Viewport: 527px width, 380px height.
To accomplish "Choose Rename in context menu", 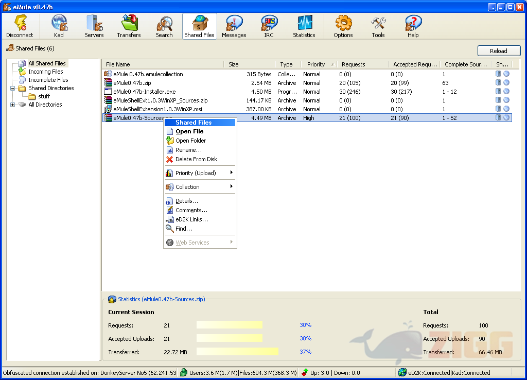I will tap(200, 150).
